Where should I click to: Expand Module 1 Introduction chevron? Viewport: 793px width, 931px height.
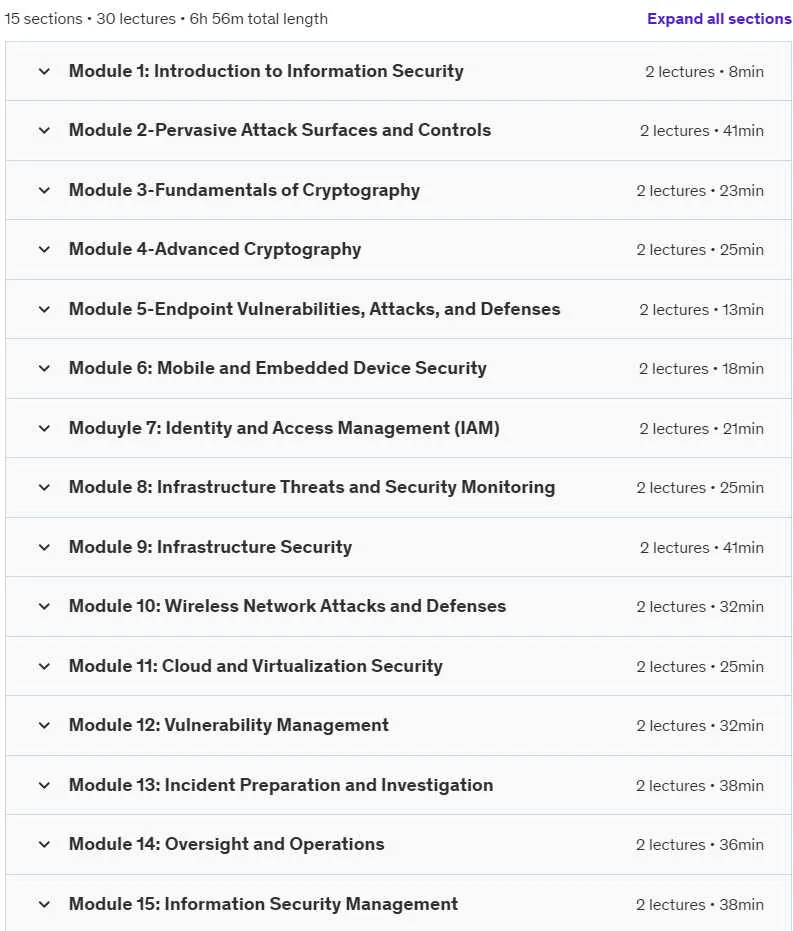point(44,71)
